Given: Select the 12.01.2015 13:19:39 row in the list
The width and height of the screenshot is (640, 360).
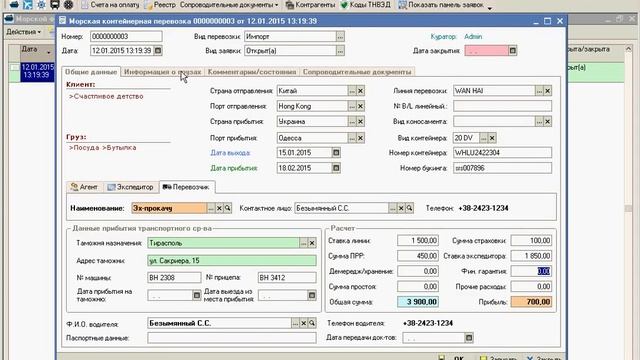Looking at the screenshot, I should [x=38, y=71].
